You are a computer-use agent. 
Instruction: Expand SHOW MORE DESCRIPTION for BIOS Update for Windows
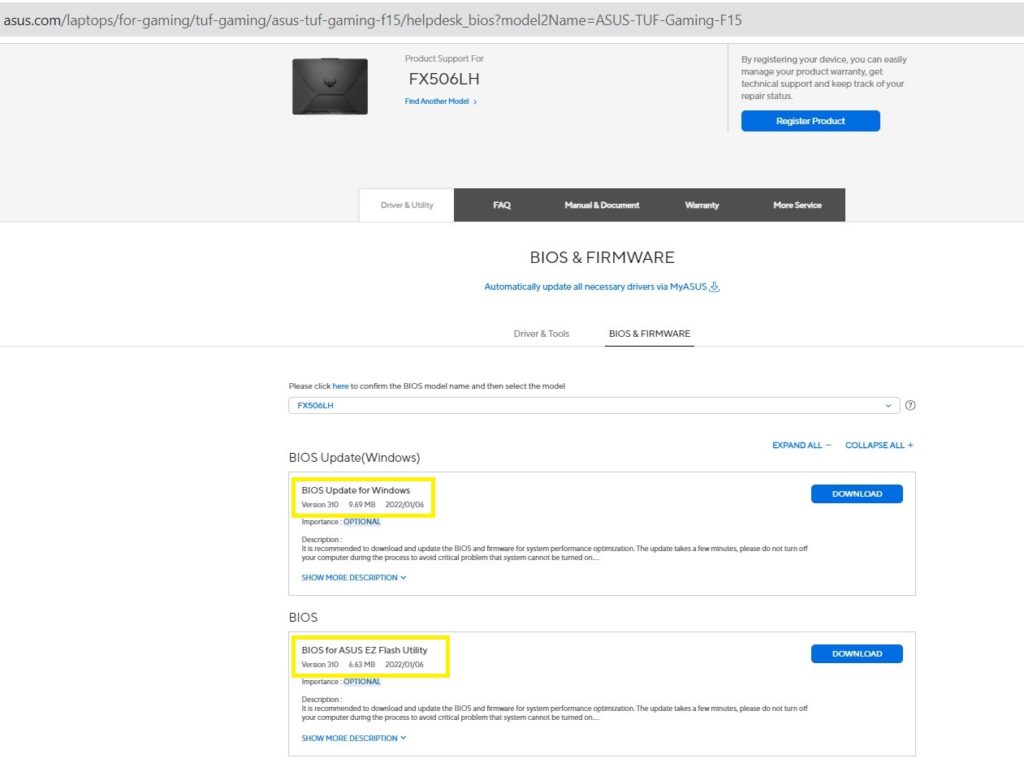click(x=353, y=578)
